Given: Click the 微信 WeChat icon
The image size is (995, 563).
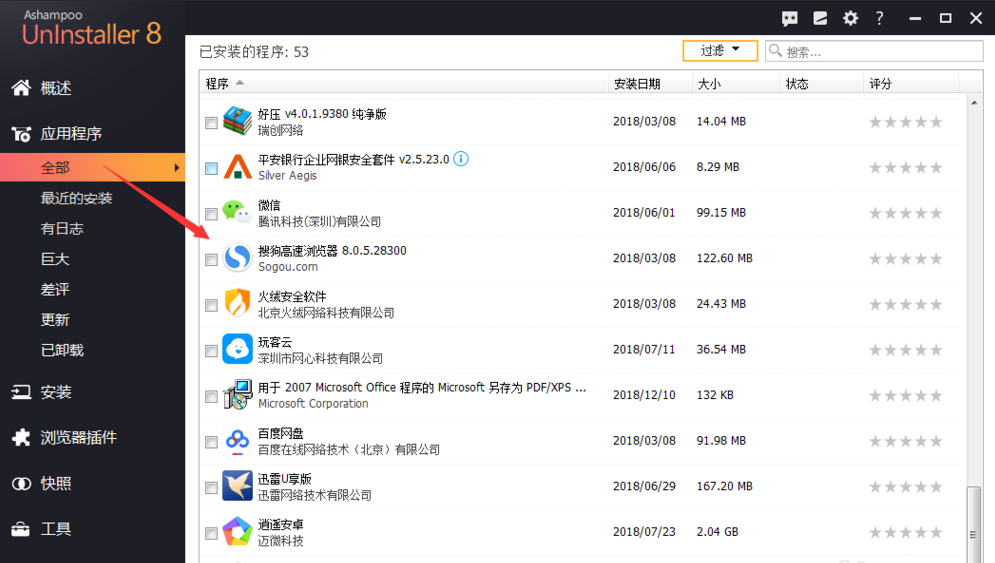Looking at the screenshot, I should (x=237, y=213).
